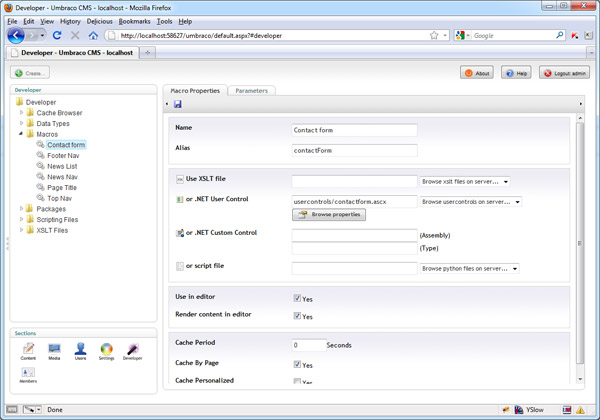Open new tab with plus button
Image resolution: width=600 pixels, height=420 pixels.
[x=147, y=53]
